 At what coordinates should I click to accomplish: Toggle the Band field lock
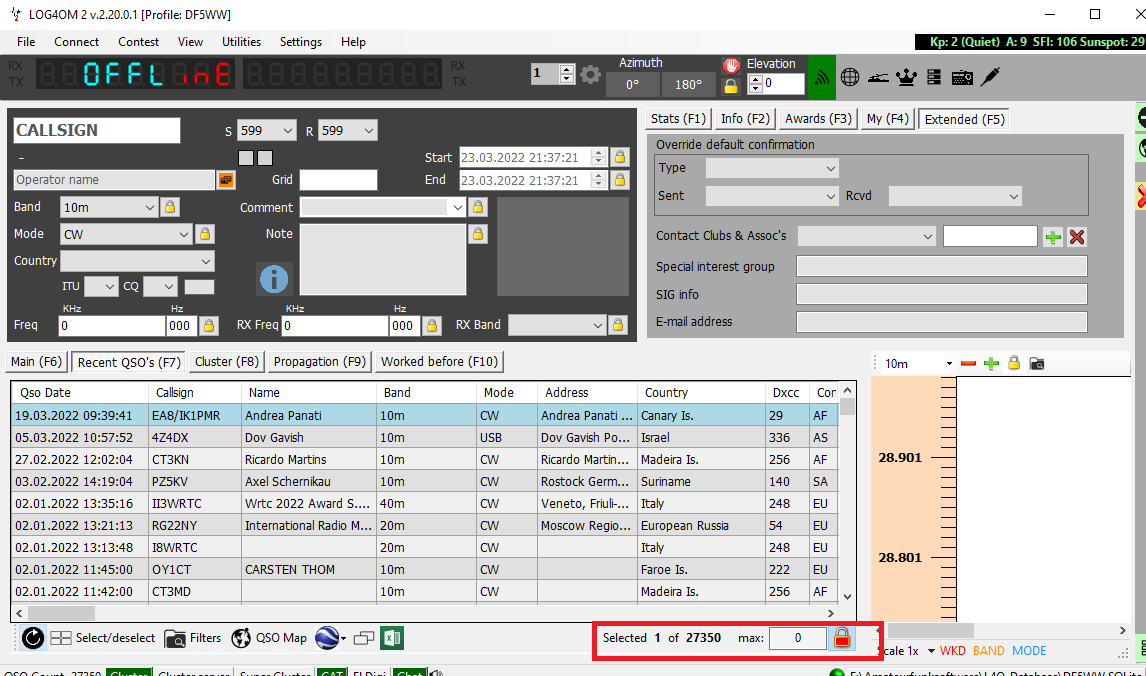pos(170,207)
